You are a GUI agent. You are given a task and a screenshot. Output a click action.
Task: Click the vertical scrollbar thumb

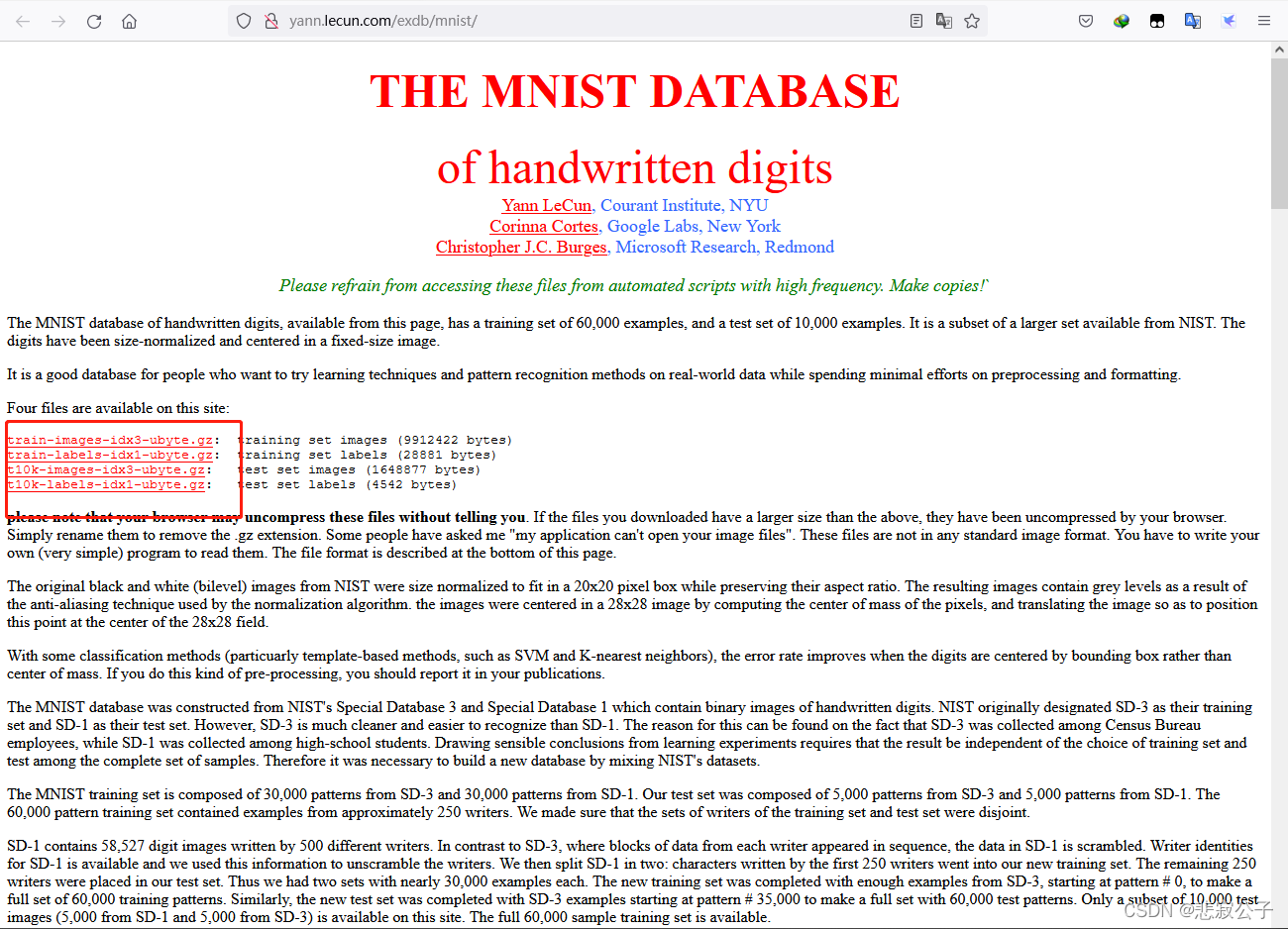[1279, 133]
